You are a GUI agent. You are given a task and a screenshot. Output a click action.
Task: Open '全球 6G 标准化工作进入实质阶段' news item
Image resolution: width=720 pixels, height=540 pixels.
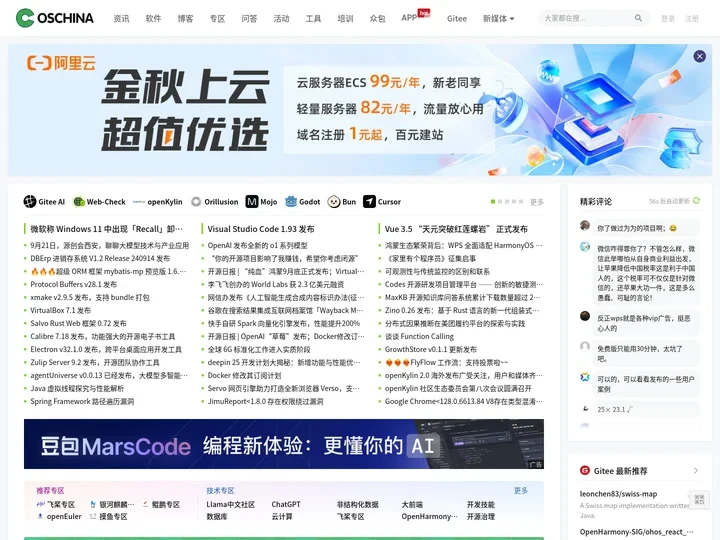[259, 349]
